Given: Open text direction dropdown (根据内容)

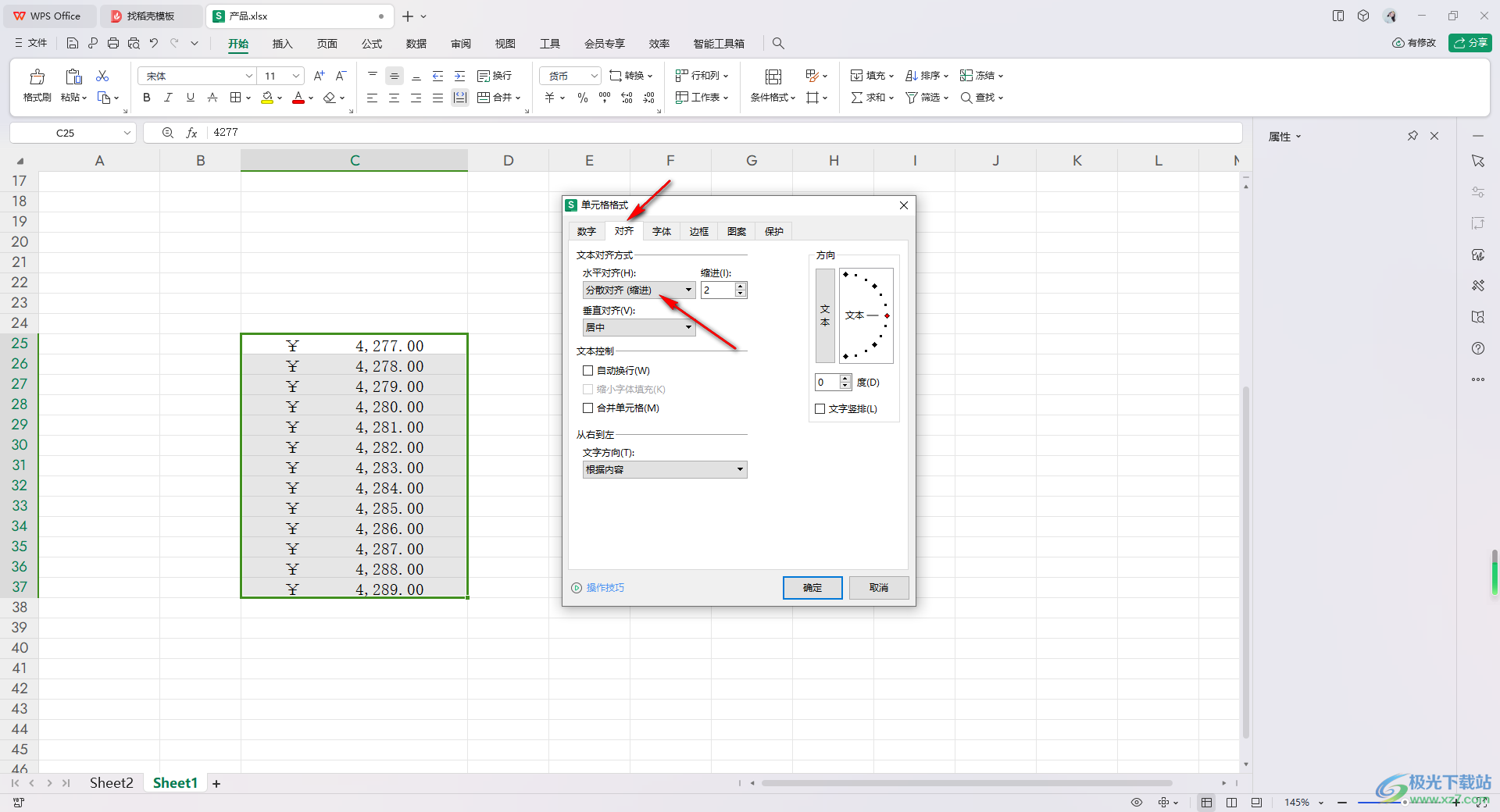Looking at the screenshot, I should [665, 470].
